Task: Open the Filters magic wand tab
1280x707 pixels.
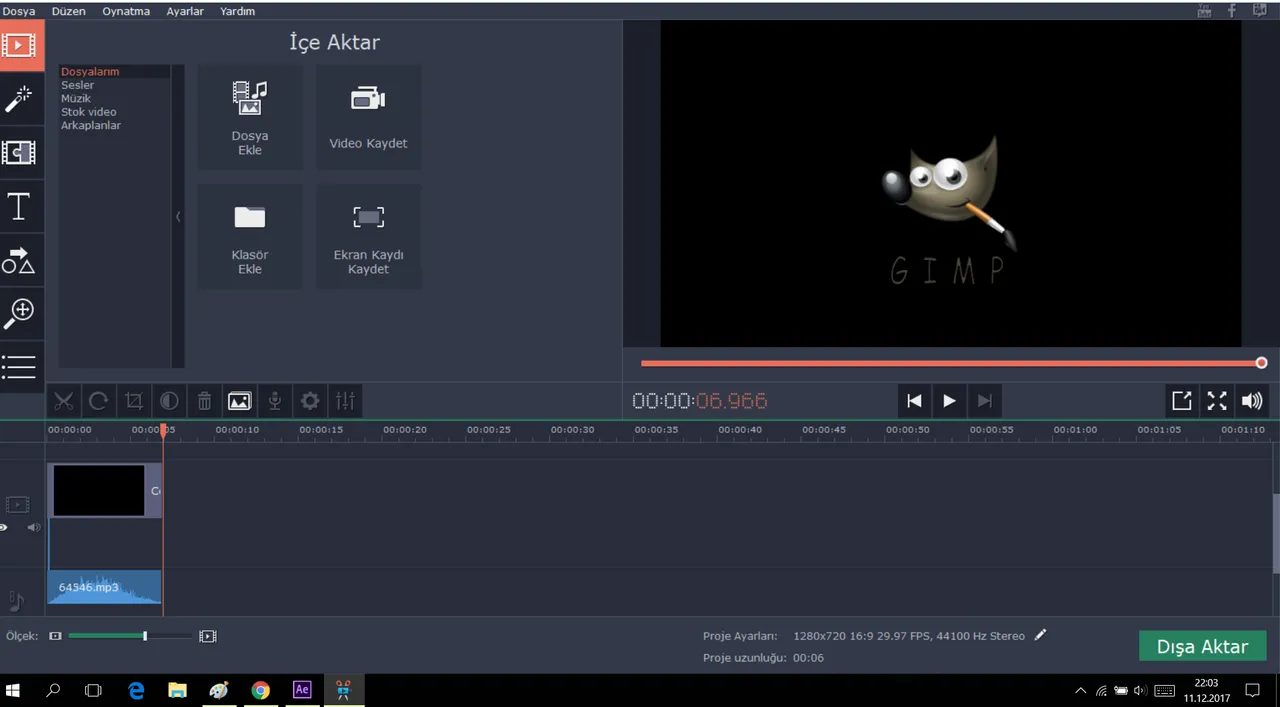Action: tap(21, 99)
